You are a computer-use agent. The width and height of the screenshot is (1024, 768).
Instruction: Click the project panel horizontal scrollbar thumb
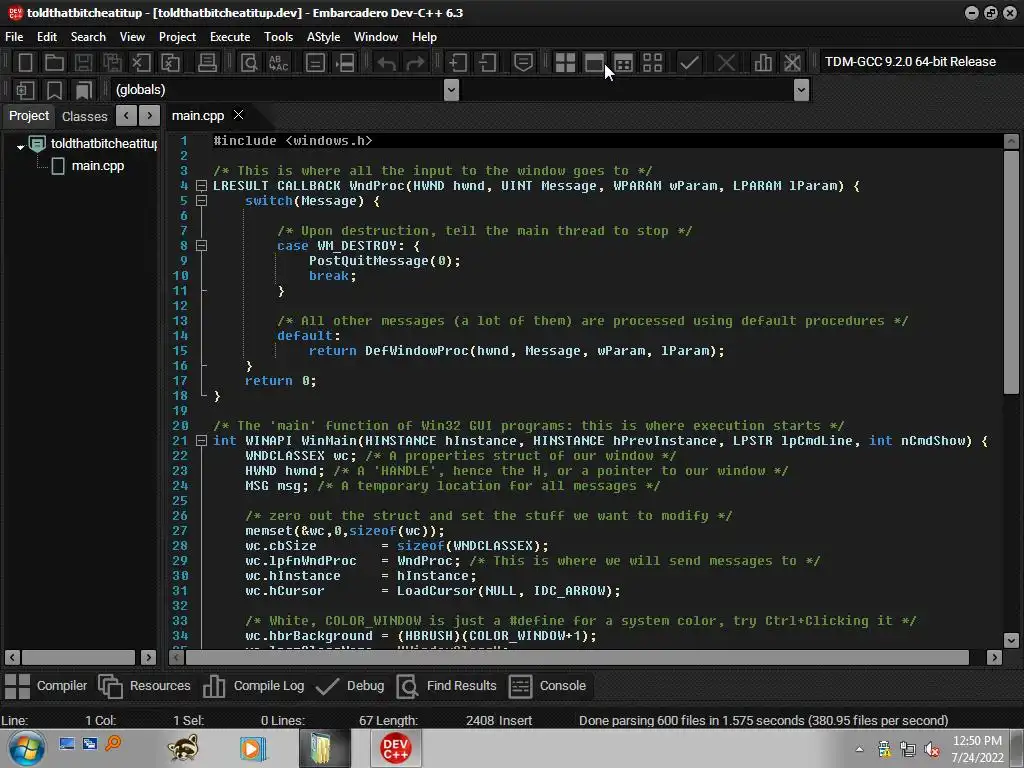coord(79,657)
